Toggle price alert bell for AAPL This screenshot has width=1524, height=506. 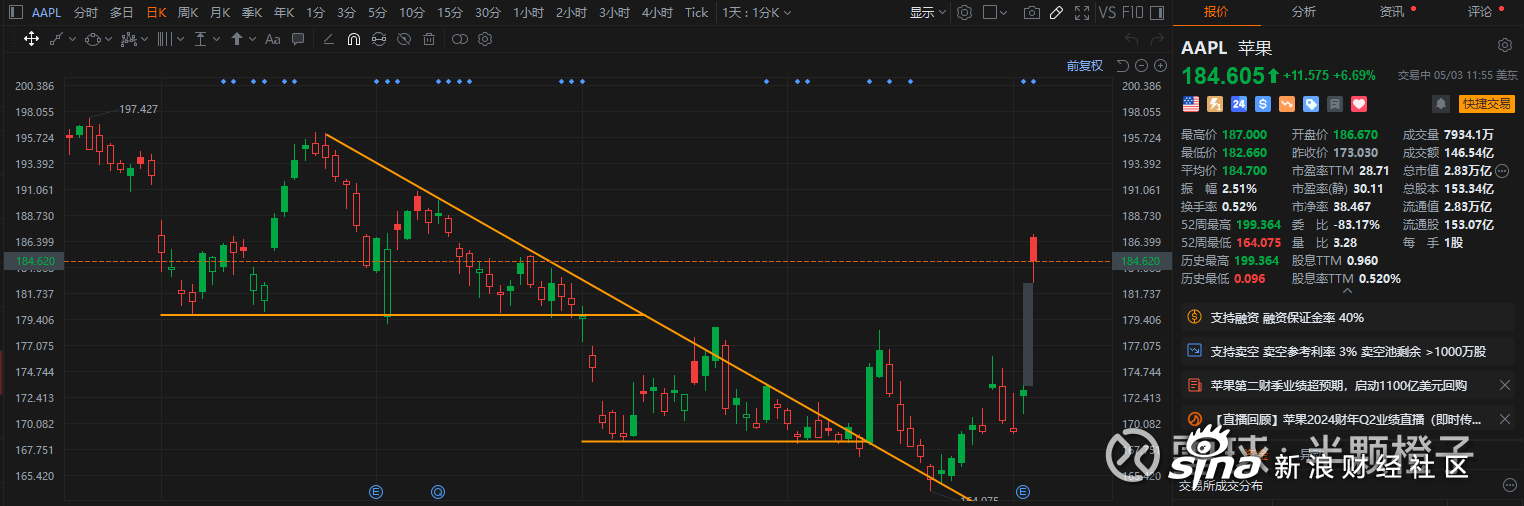pyautogui.click(x=1441, y=103)
